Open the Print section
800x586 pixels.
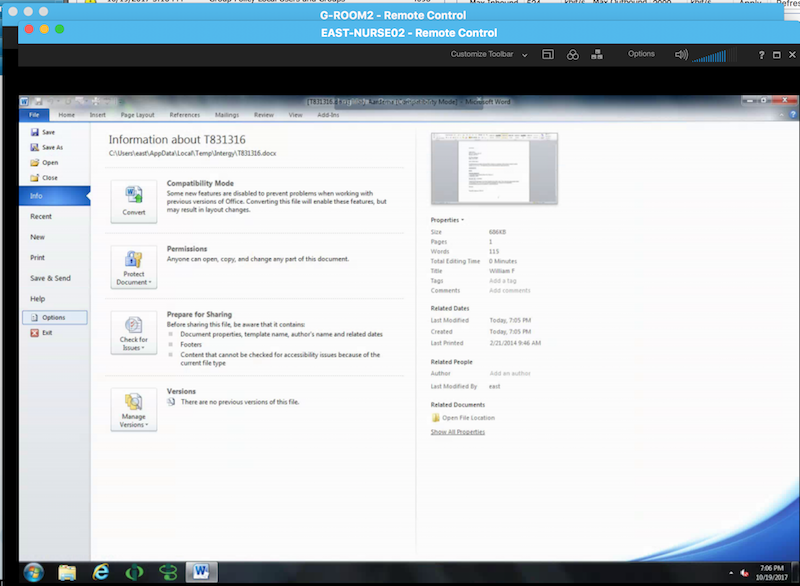click(37, 258)
